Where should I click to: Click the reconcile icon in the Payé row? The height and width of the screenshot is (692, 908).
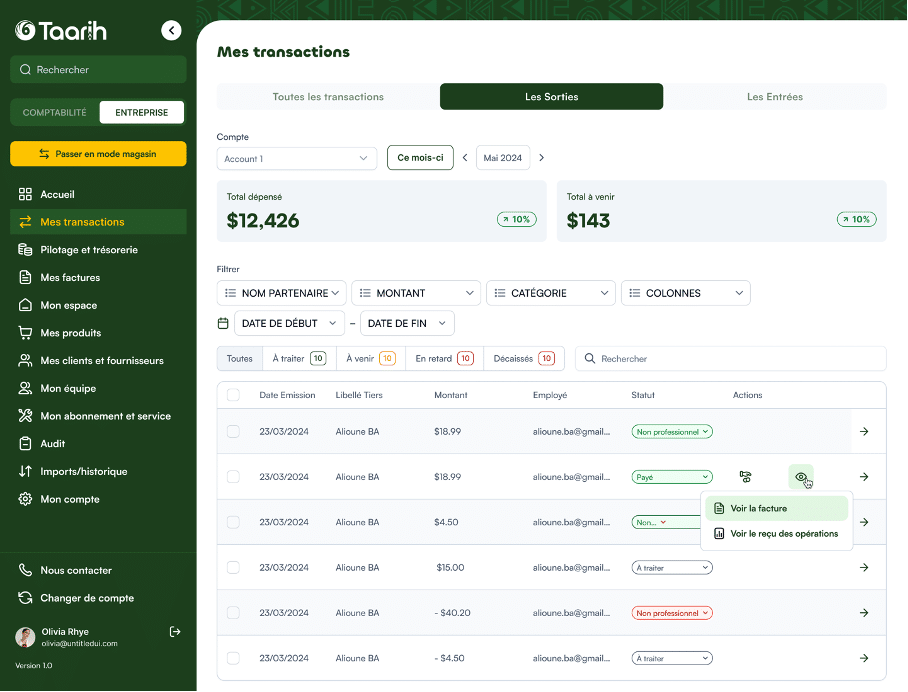pyautogui.click(x=745, y=477)
